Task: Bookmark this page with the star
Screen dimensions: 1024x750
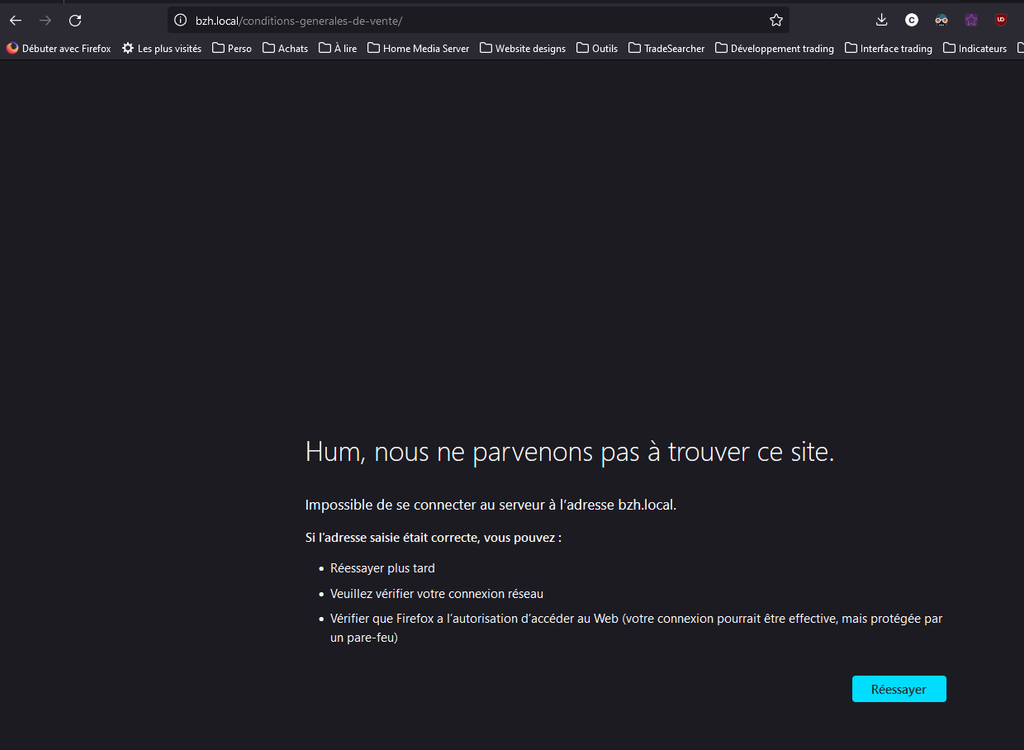Action: (776, 20)
